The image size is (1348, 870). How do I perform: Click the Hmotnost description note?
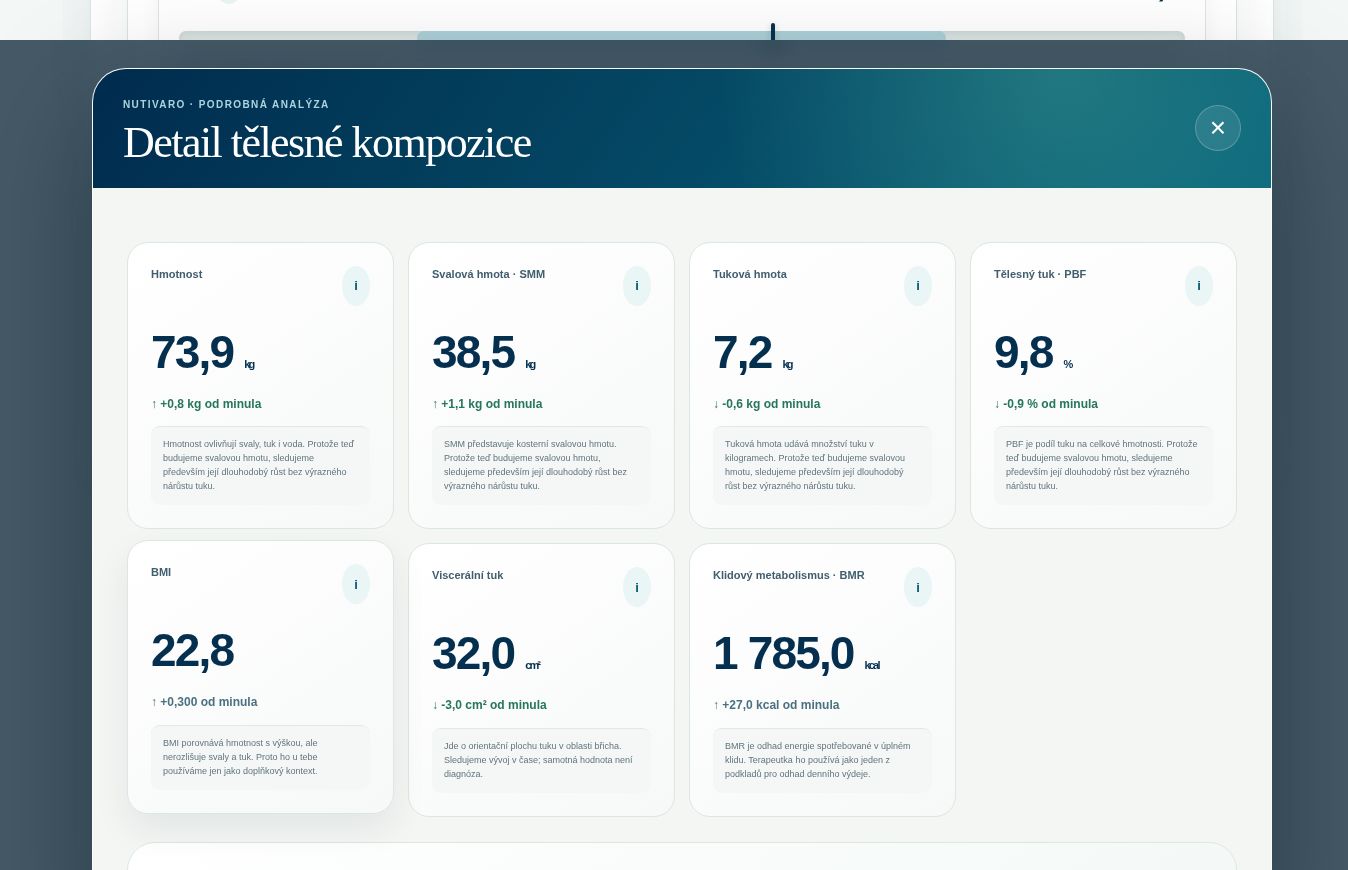[x=260, y=465]
